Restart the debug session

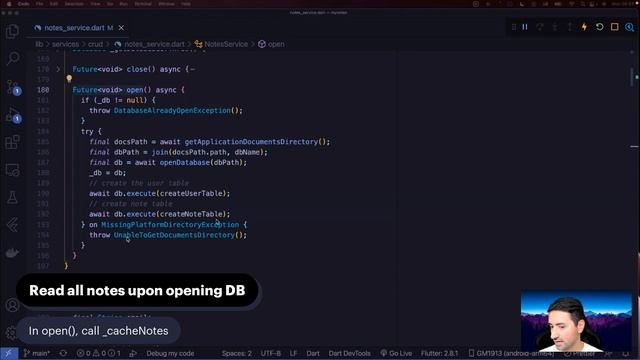click(600, 27)
